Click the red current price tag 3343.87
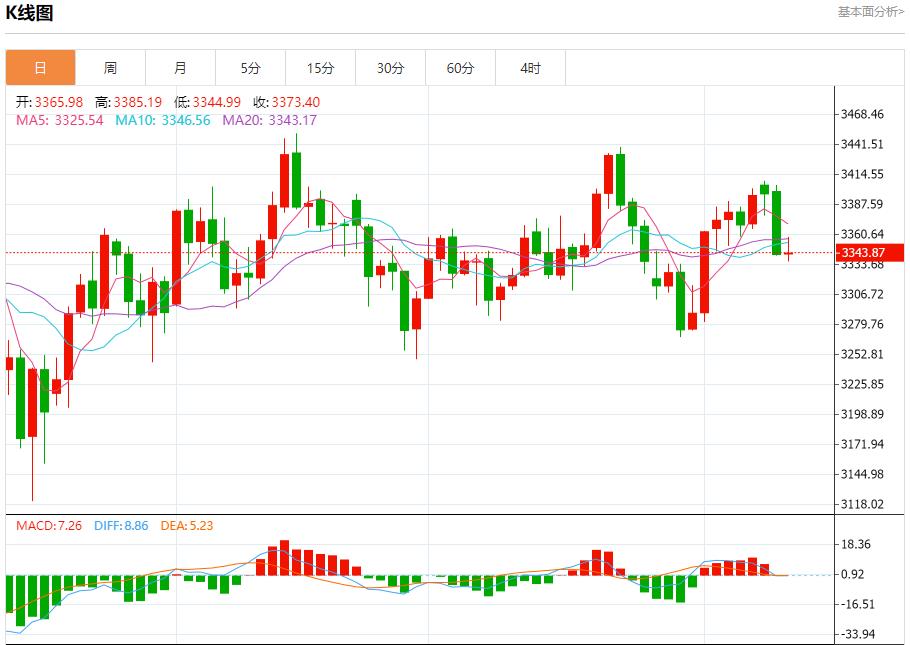The width and height of the screenshot is (910, 645). click(863, 252)
